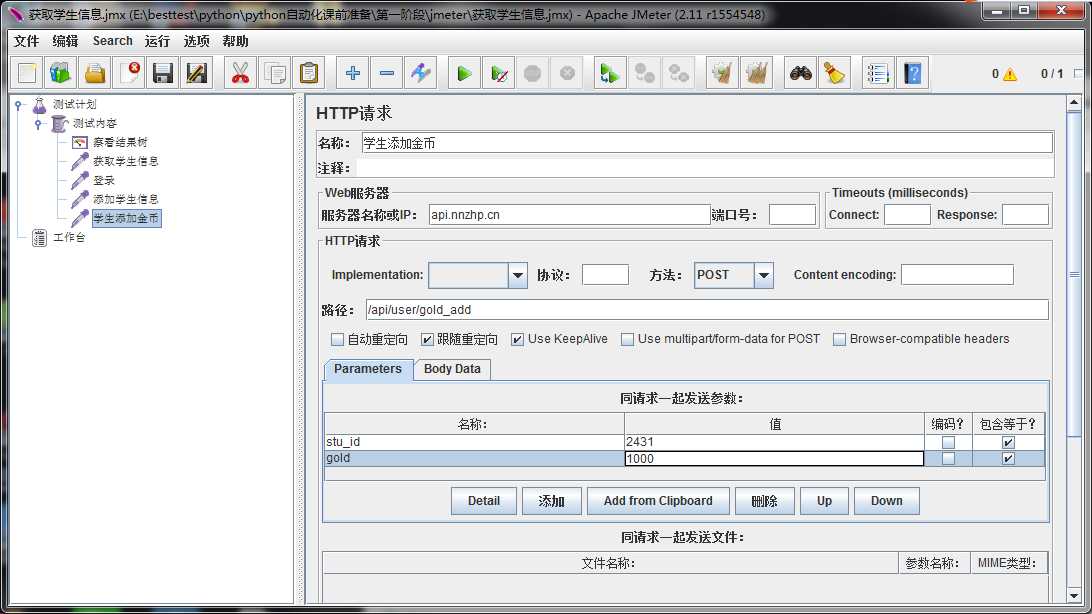Screen dimensions: 1092x614
Task: Click the 路径 path input field
Action: pos(706,310)
